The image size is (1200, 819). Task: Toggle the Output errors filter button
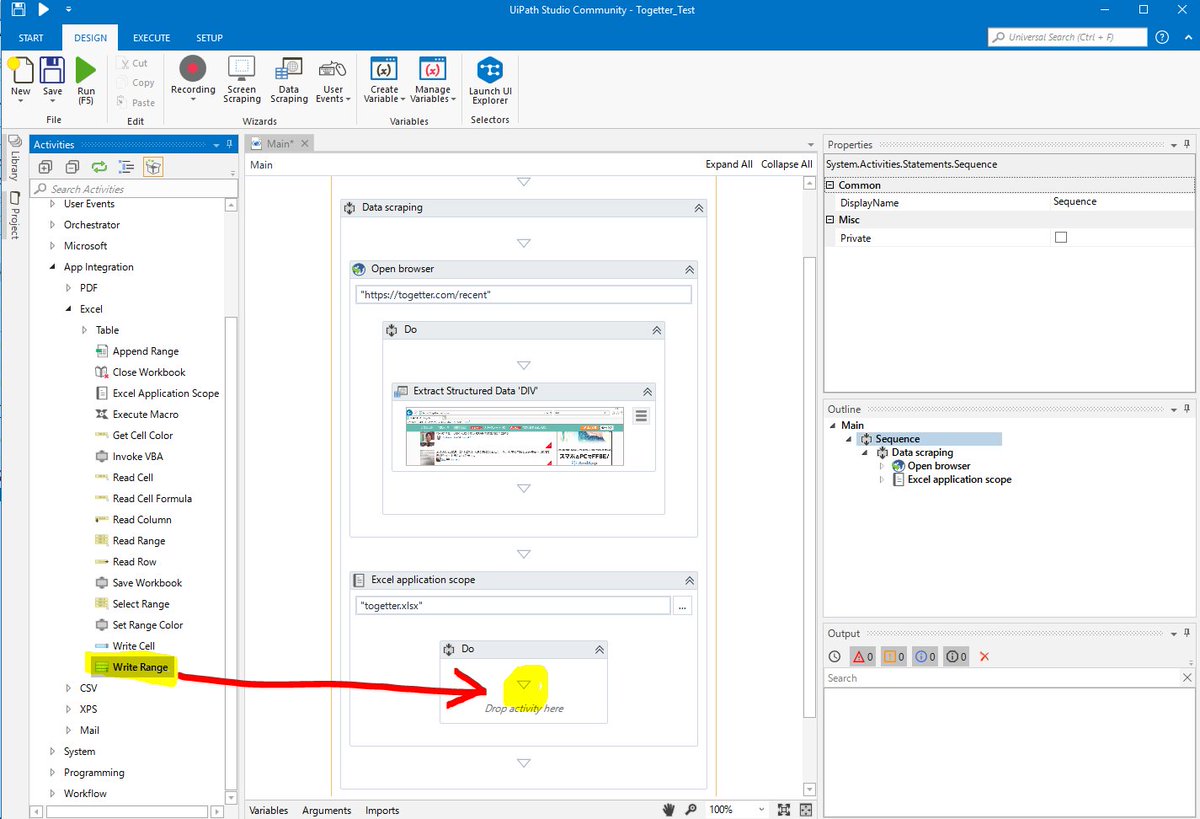[x=862, y=657]
